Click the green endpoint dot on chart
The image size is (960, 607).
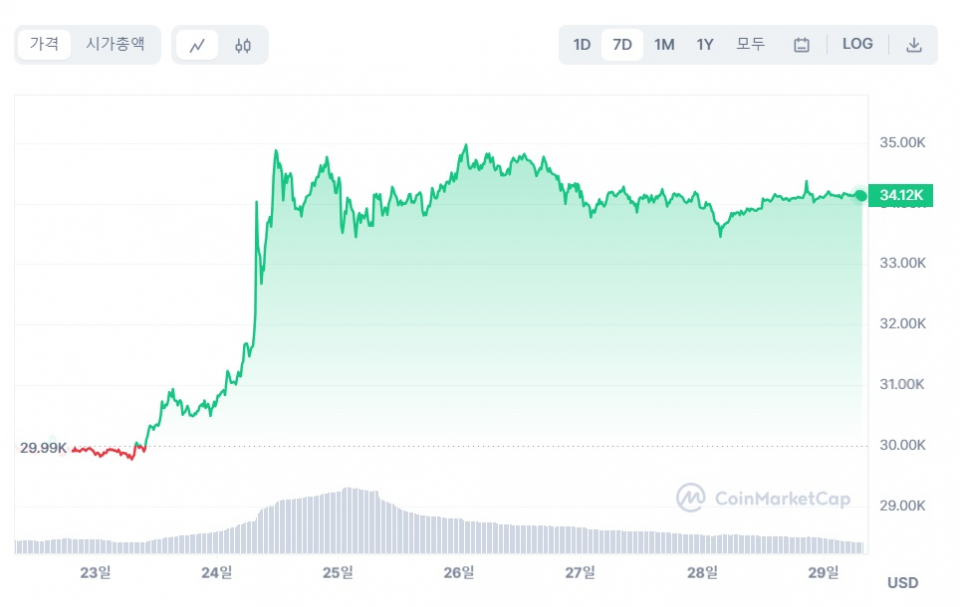pyautogui.click(x=861, y=195)
